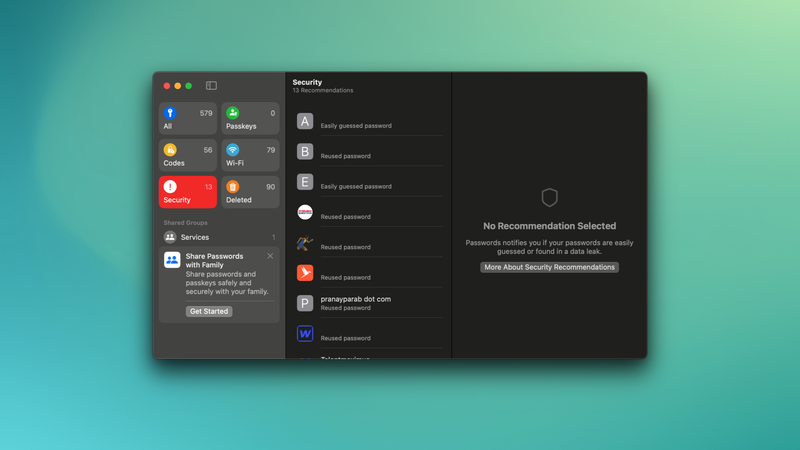Select the red Security category
Image resolution: width=800 pixels, height=450 pixels.
pos(188,192)
